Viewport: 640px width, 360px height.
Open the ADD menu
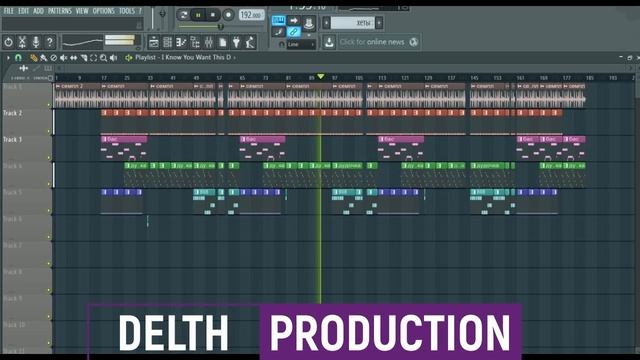click(x=38, y=11)
